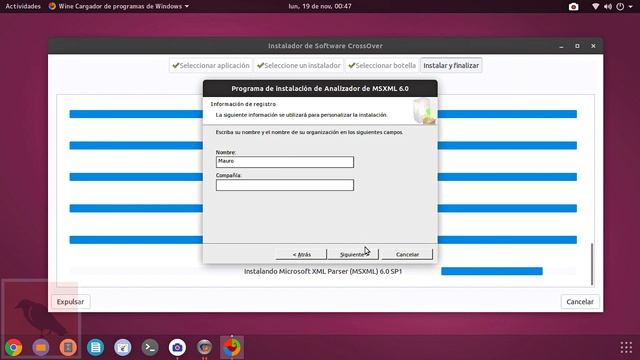Open Google Chrome from the dock
Screen dimensions: 640x360
point(13,347)
